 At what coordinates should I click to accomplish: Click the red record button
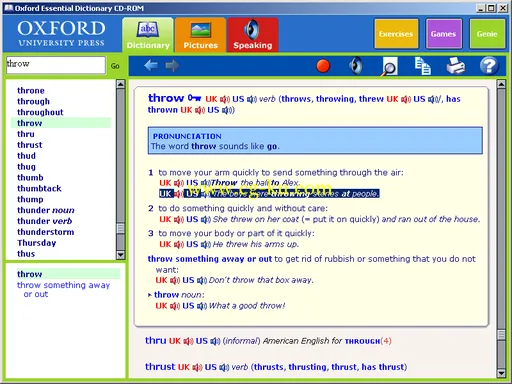[x=323, y=66]
